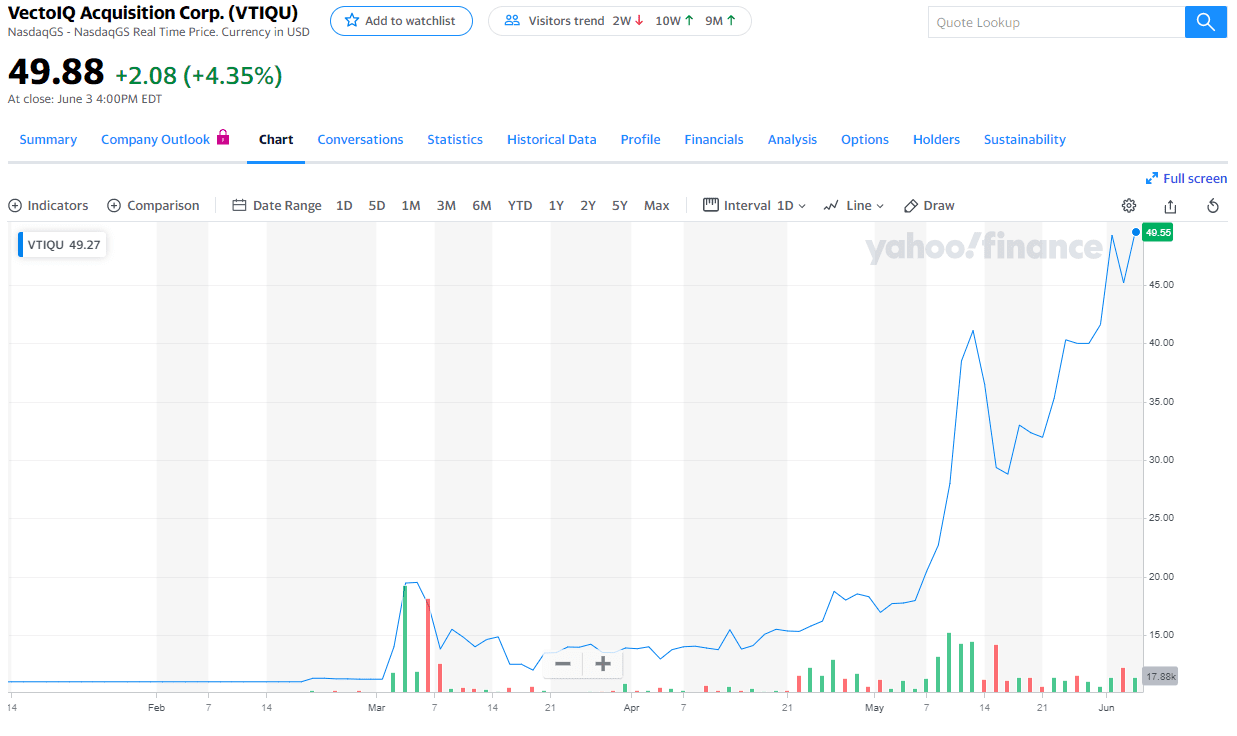1237x736 pixels.
Task: Switch to the Conversations tab
Action: tap(360, 140)
